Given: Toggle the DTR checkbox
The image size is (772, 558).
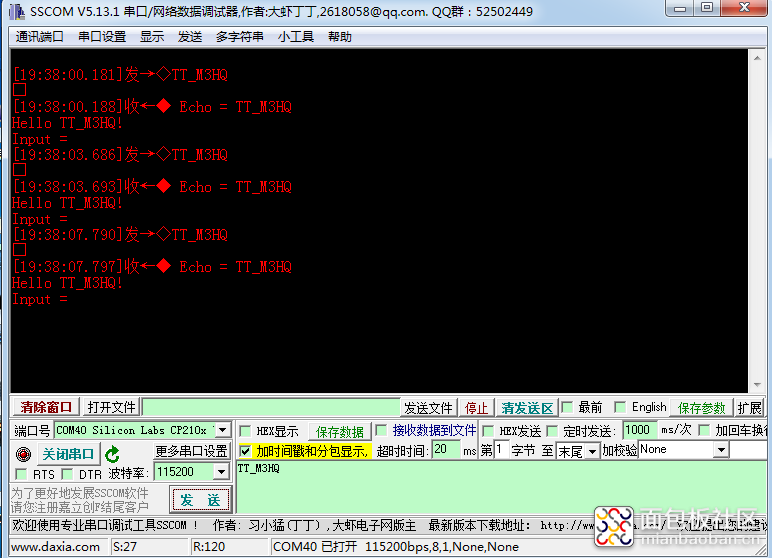Looking at the screenshot, I should click(67, 474).
